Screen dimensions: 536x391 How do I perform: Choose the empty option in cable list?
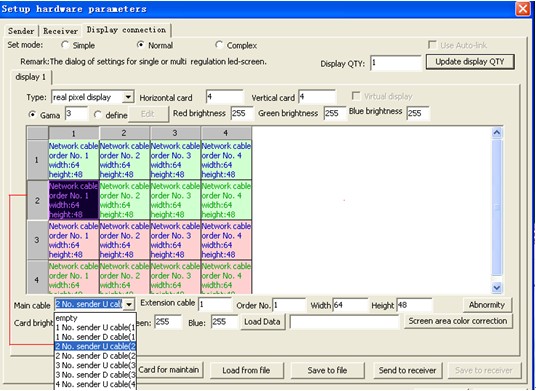pos(95,318)
